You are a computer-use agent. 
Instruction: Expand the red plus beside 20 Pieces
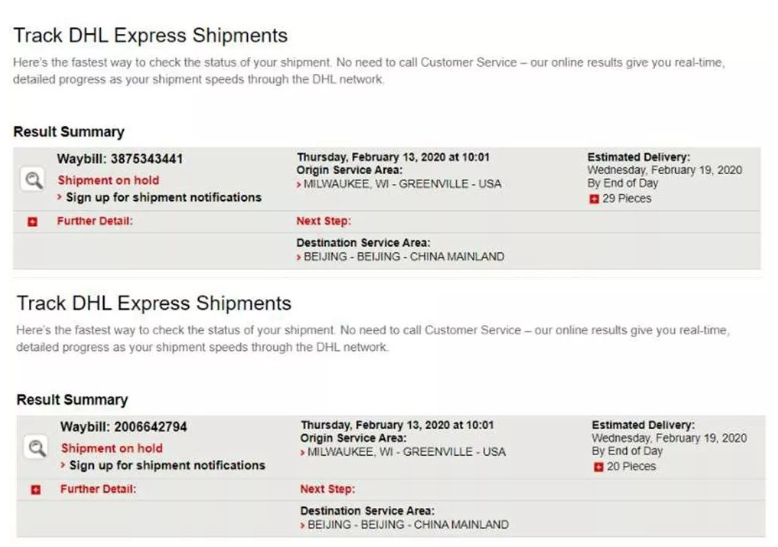click(598, 467)
